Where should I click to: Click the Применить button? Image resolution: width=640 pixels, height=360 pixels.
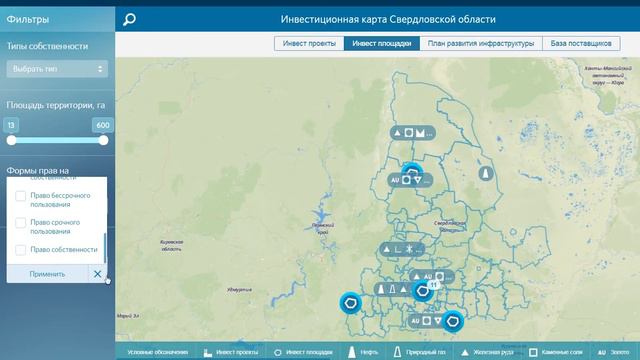tap(47, 274)
